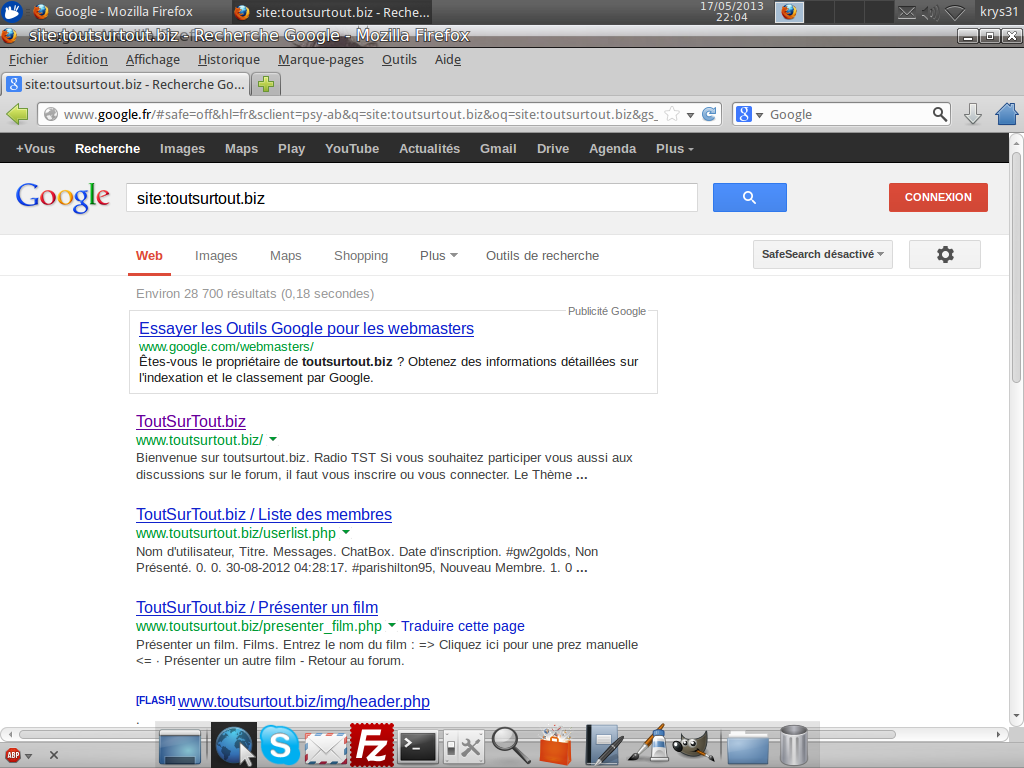Image resolution: width=1024 pixels, height=768 pixels.
Task: Open the magnifier search dock icon
Action: [x=511, y=745]
